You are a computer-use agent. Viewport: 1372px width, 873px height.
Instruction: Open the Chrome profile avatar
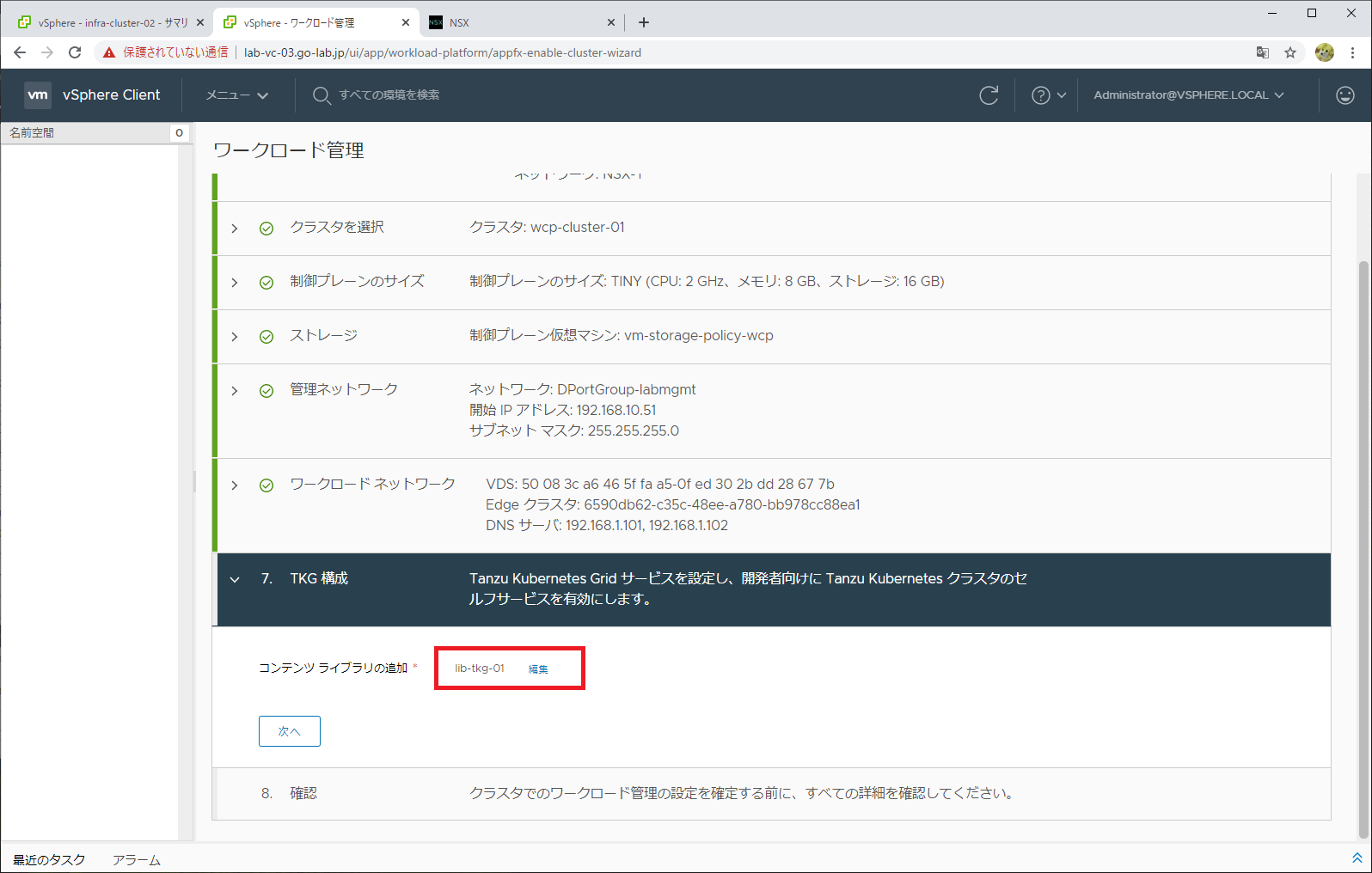1325,52
